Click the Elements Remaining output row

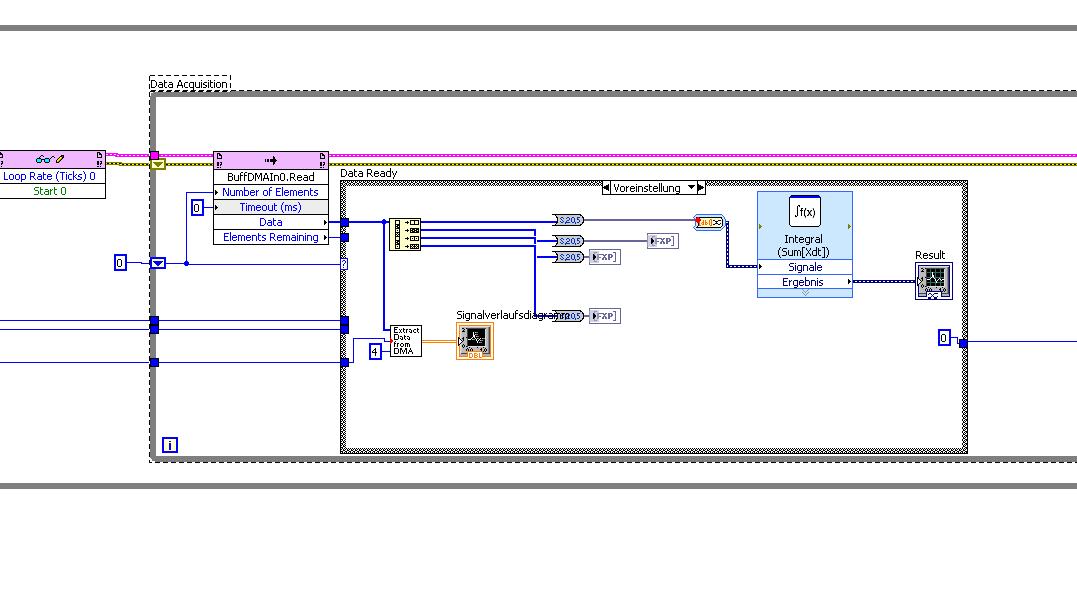pos(271,237)
